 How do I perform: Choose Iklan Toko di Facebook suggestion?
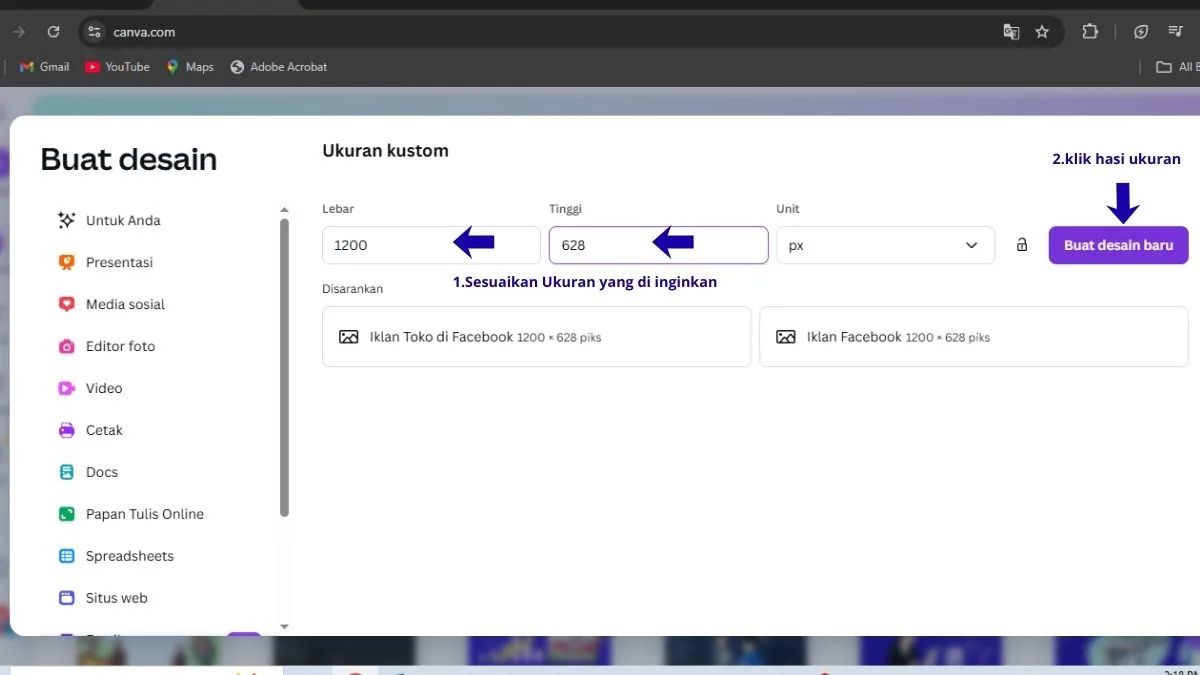[x=536, y=337]
